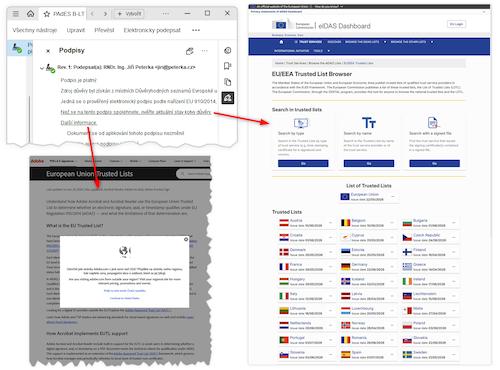The height and width of the screenshot is (370, 500).
Task: Open France trusted list entry
Action: point(307,267)
